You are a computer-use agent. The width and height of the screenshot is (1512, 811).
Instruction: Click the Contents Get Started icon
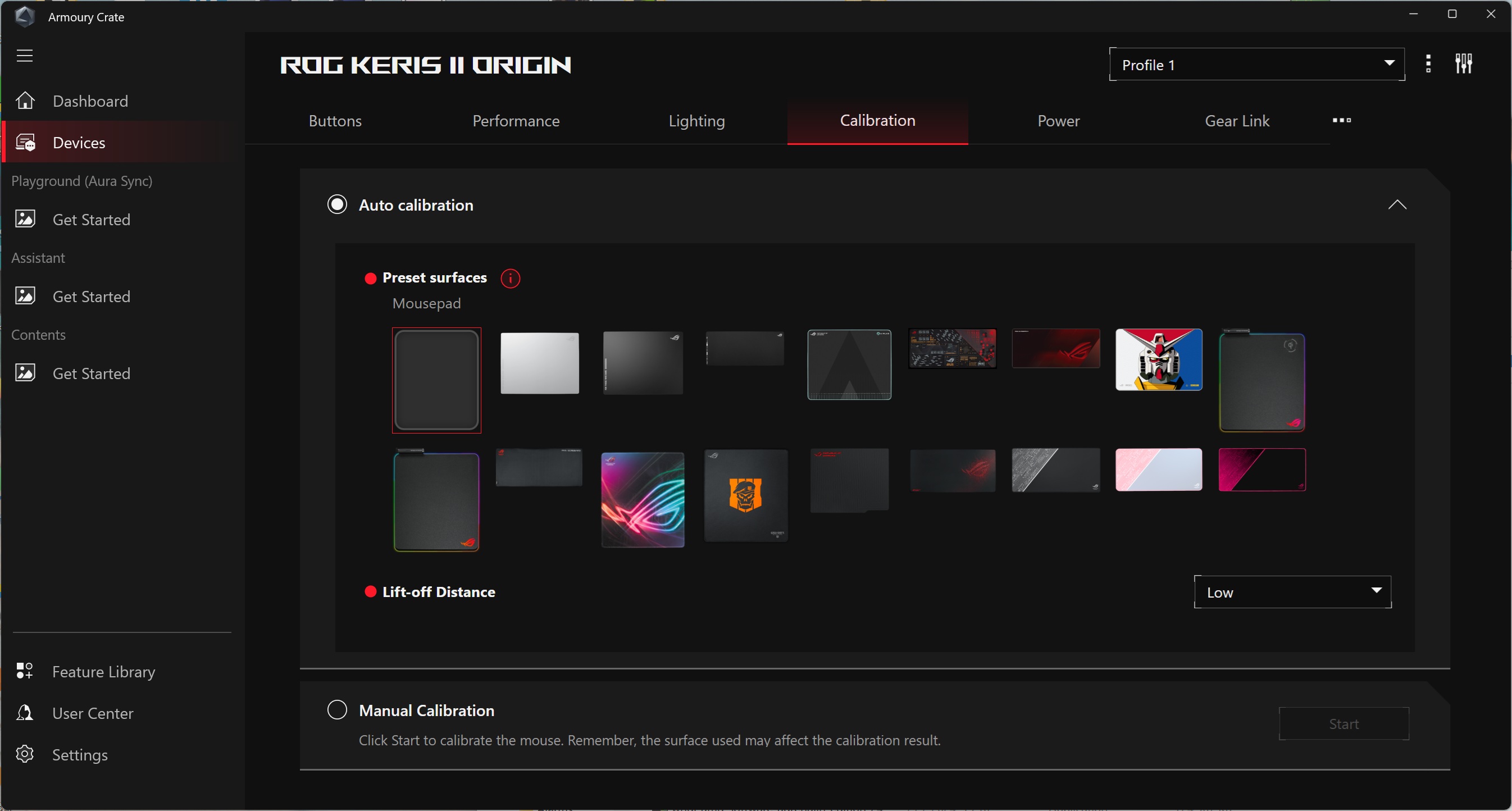[25, 372]
